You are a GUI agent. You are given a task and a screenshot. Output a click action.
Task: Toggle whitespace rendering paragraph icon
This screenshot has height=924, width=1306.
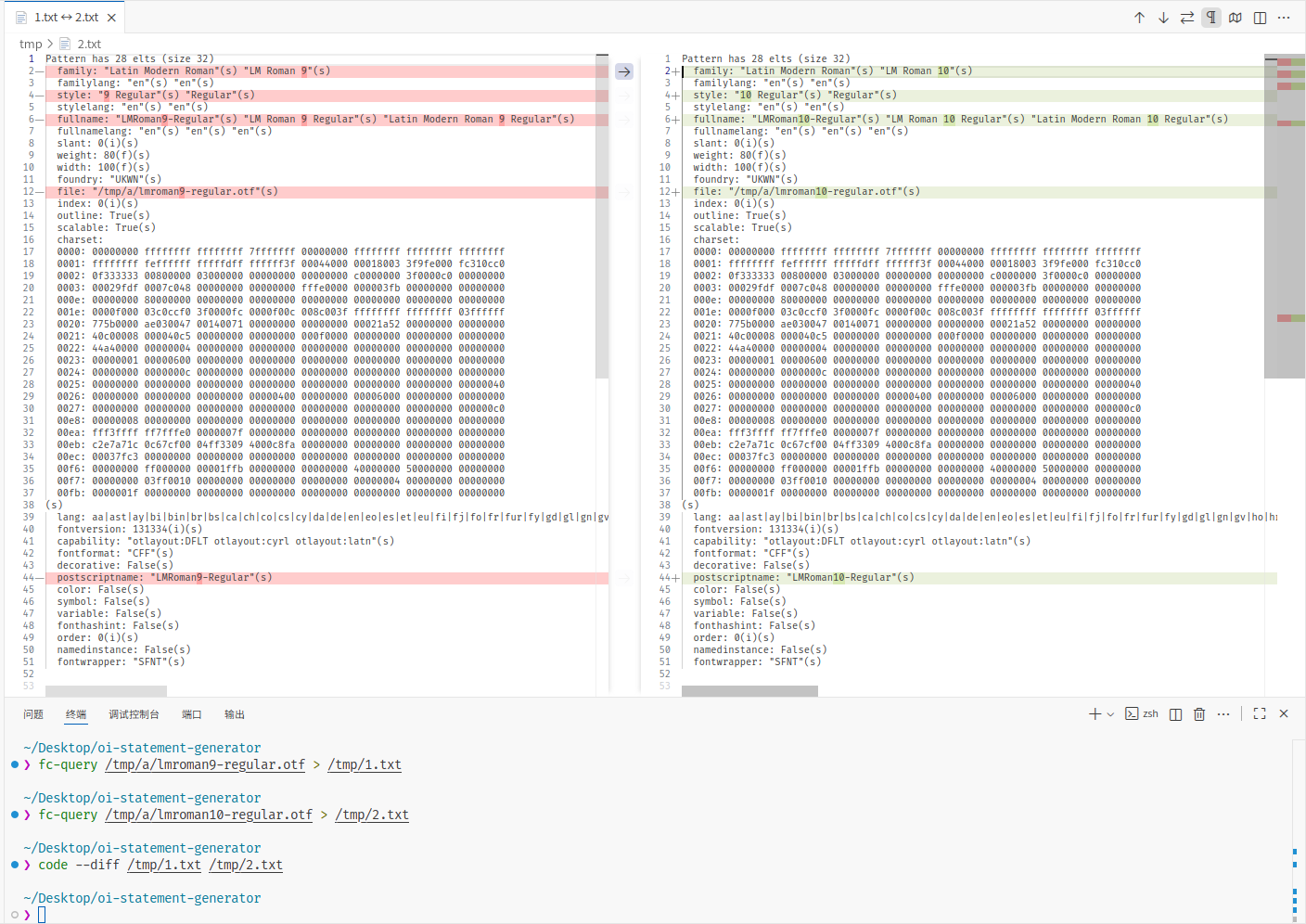click(x=1211, y=18)
